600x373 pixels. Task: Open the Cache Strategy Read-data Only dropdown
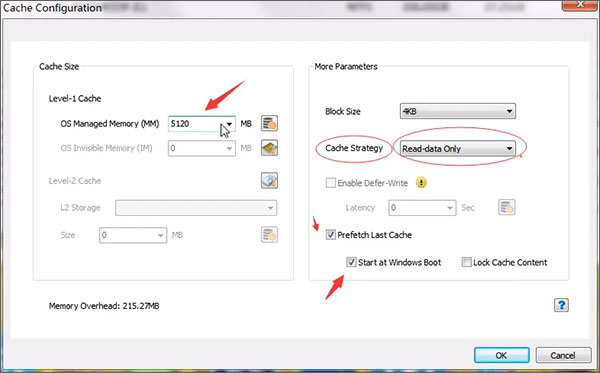point(458,148)
